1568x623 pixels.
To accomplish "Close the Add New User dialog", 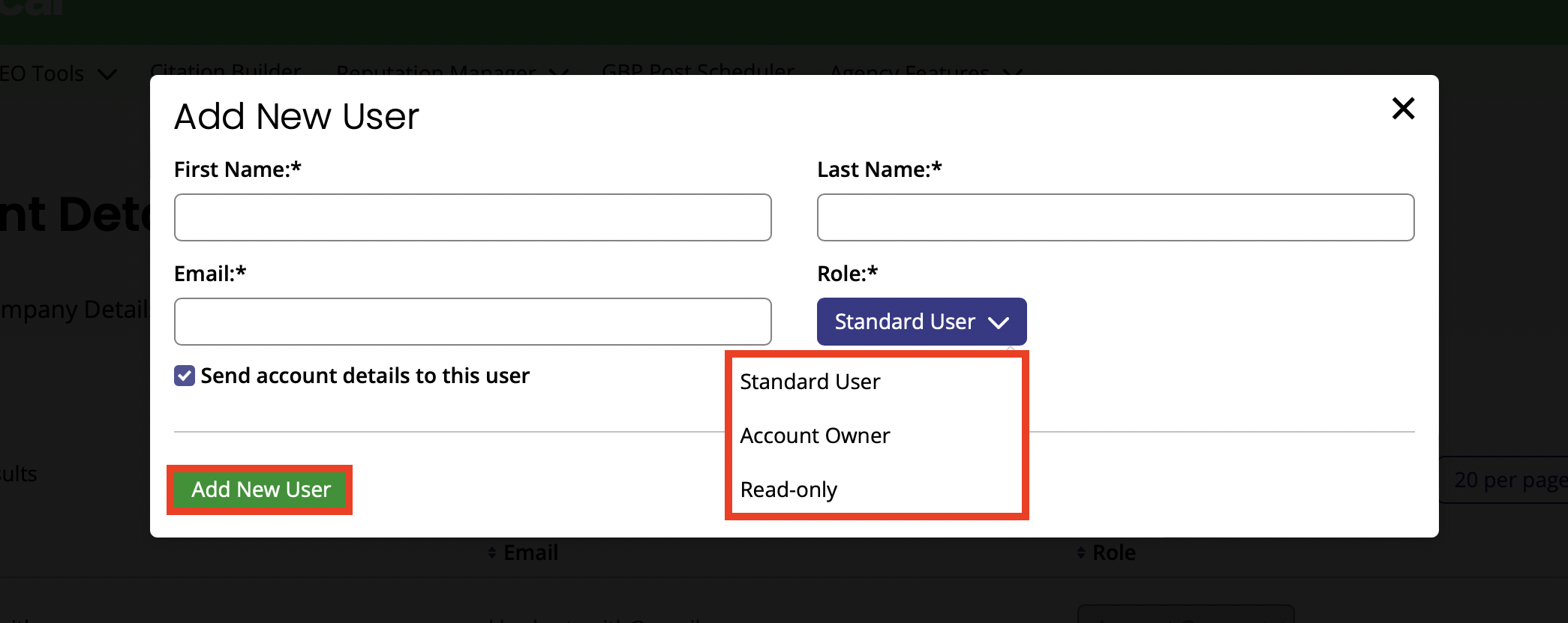I will 1402,109.
